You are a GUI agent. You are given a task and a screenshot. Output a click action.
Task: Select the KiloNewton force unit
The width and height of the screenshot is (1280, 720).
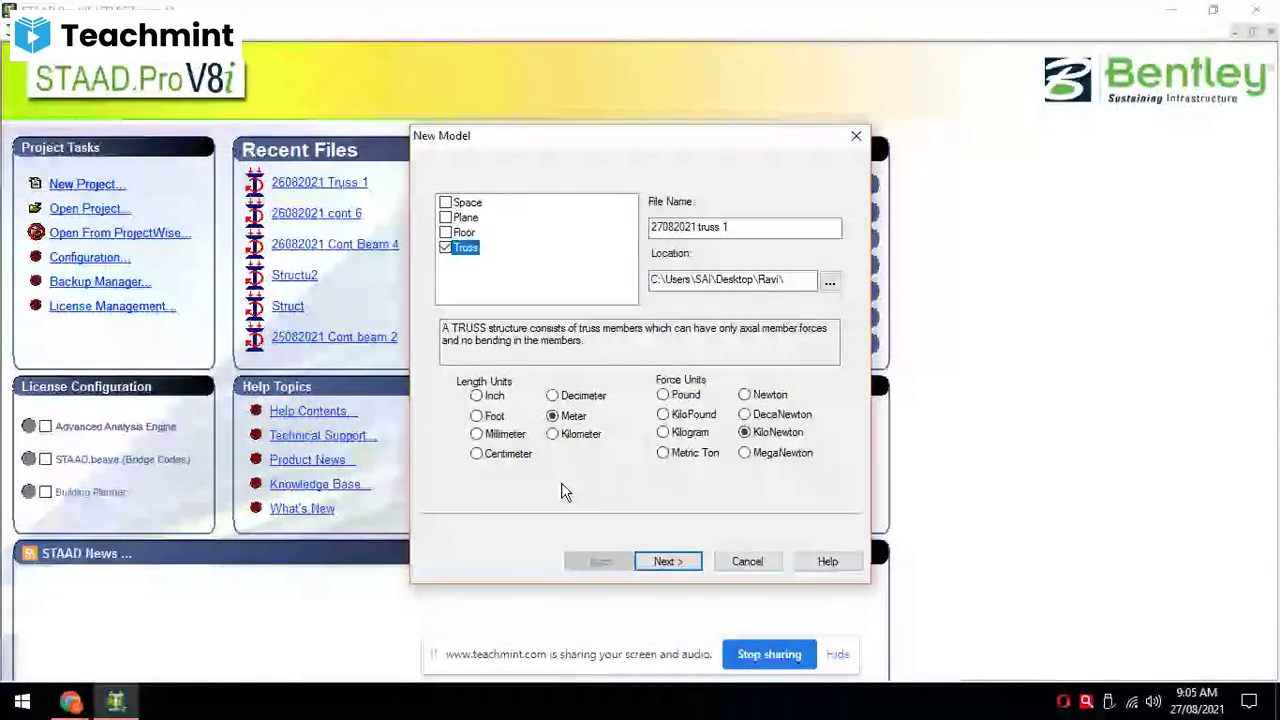(744, 433)
